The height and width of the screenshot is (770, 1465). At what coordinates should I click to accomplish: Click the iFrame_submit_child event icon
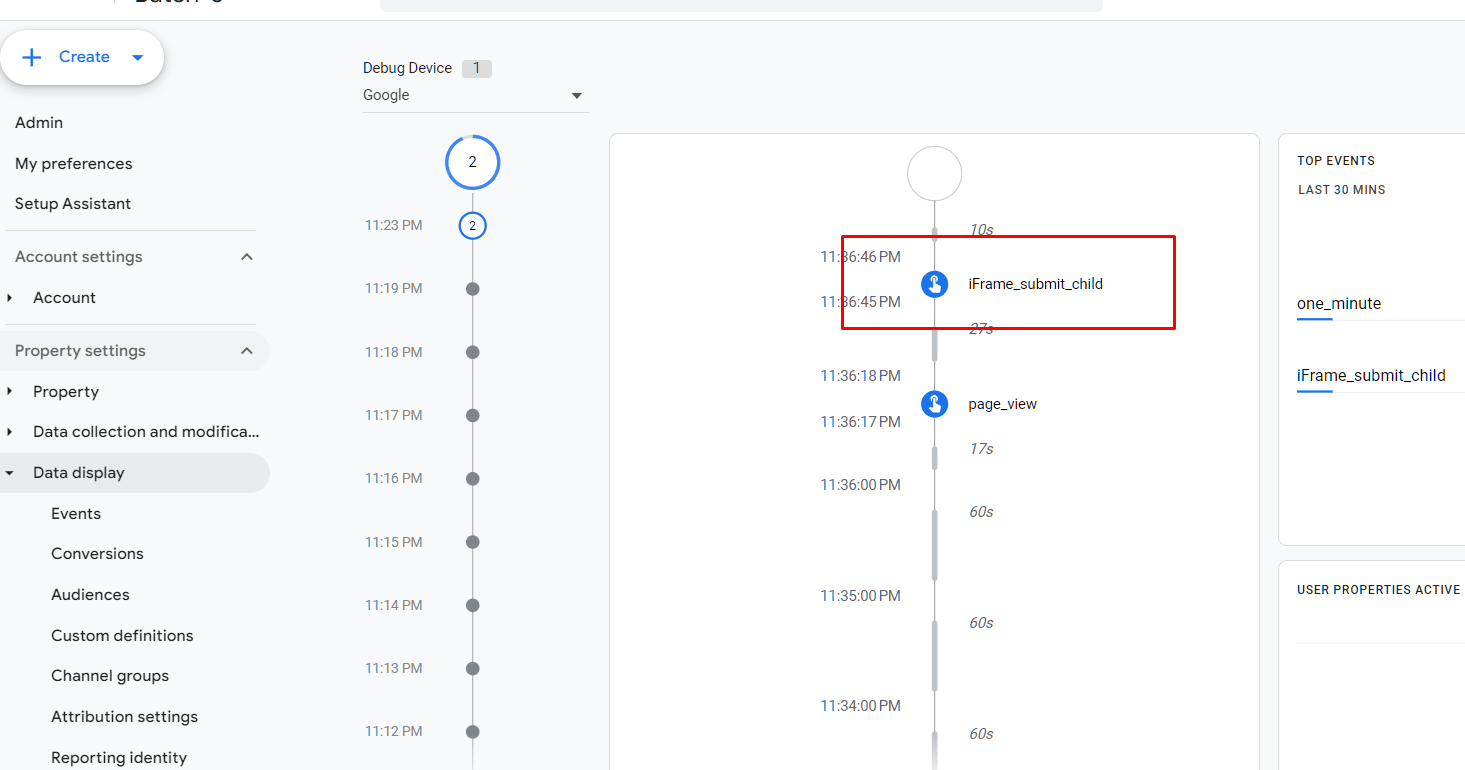(934, 284)
